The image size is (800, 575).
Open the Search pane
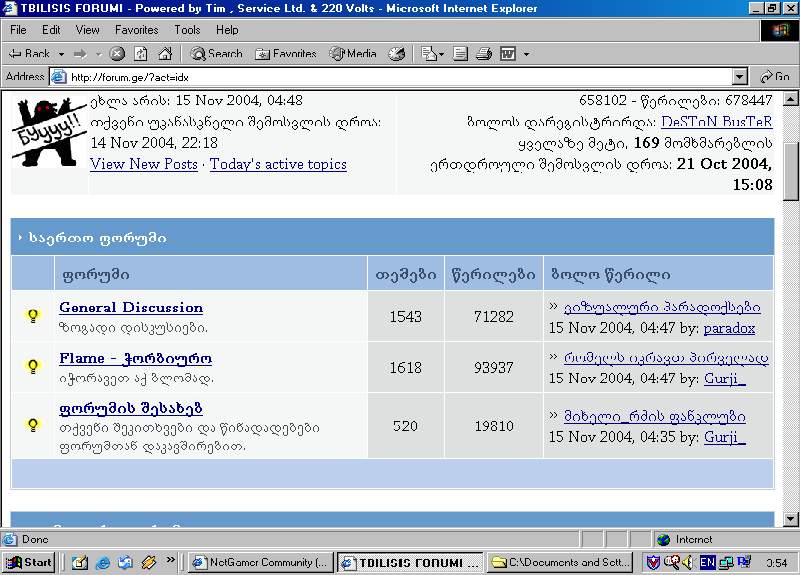click(216, 54)
